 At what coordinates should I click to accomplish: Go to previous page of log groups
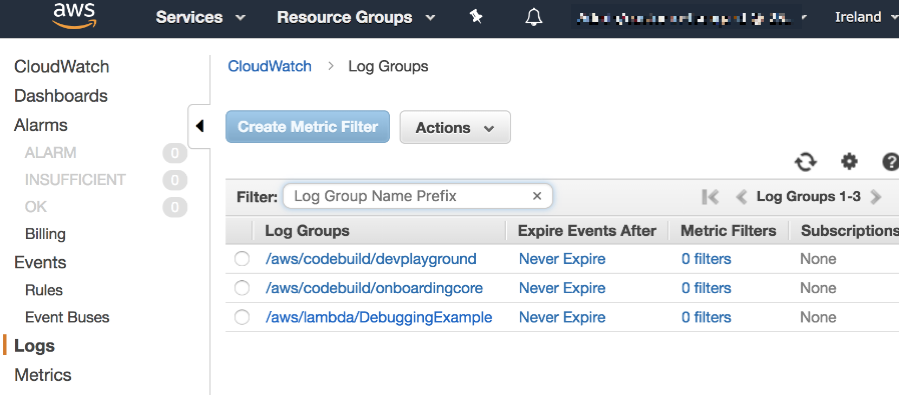point(741,197)
